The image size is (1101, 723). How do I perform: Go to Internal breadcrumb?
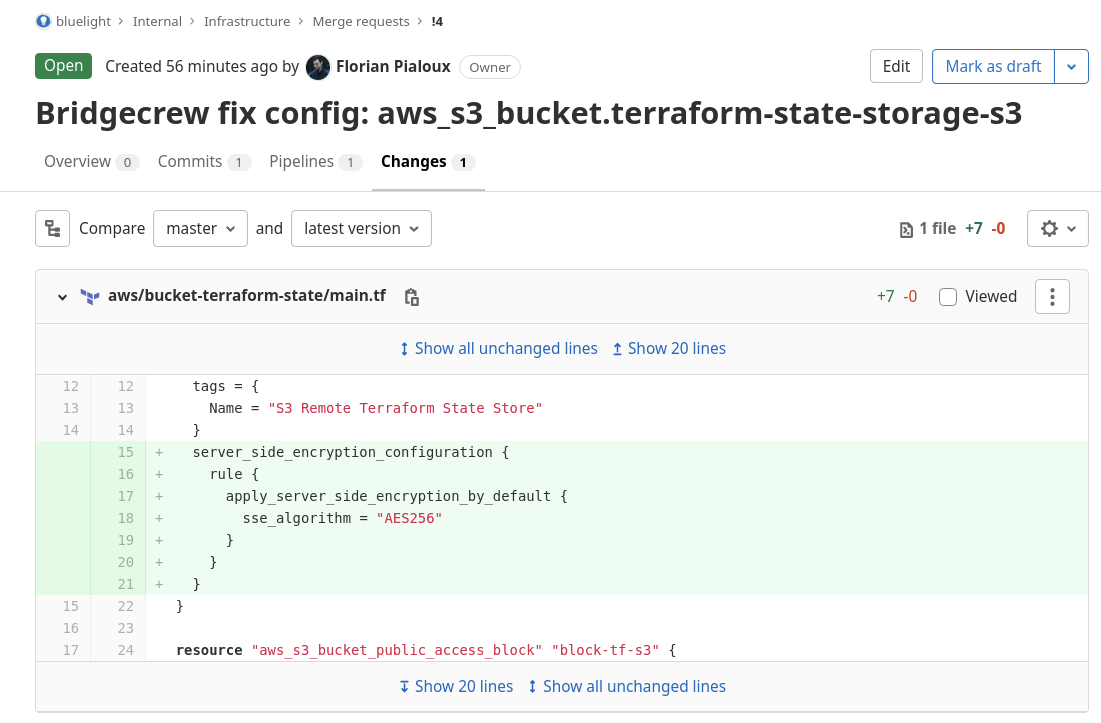(x=157, y=22)
